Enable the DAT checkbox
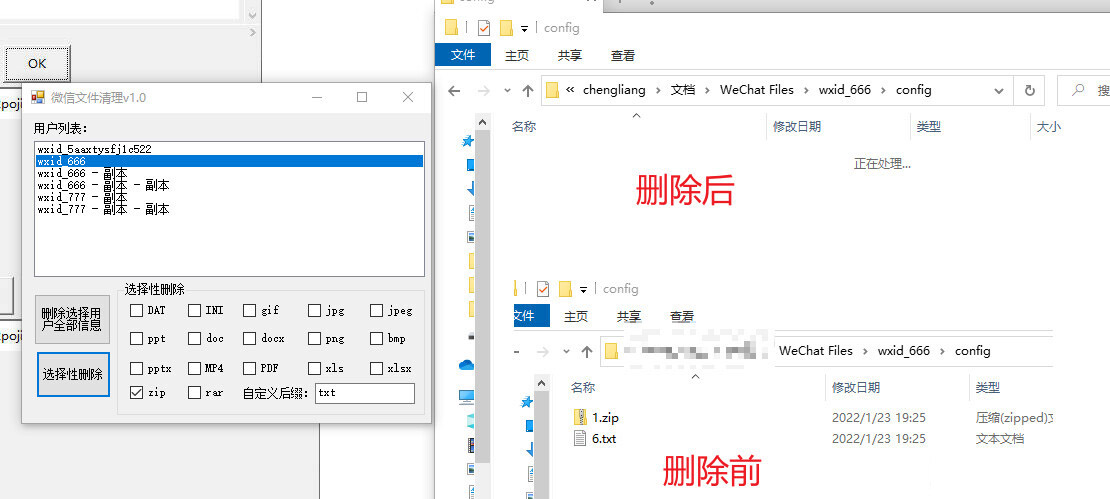This screenshot has width=1110, height=499. 136,310
